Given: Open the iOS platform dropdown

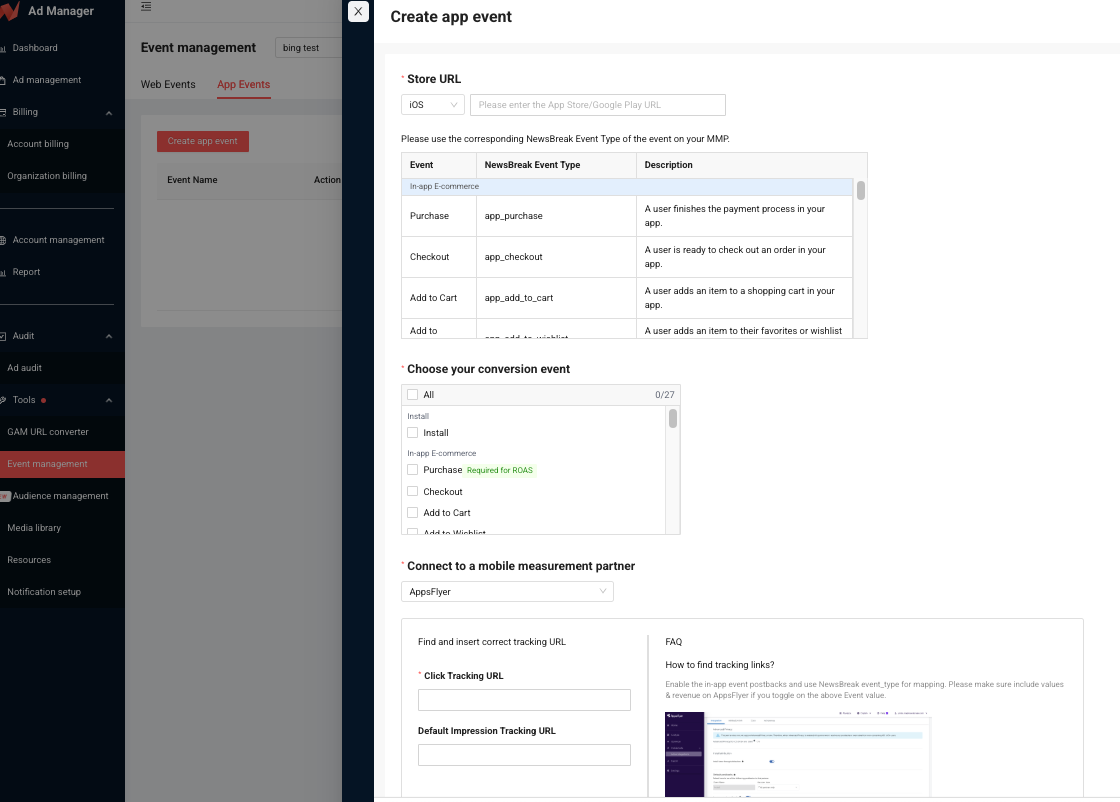Looking at the screenshot, I should click(432, 105).
